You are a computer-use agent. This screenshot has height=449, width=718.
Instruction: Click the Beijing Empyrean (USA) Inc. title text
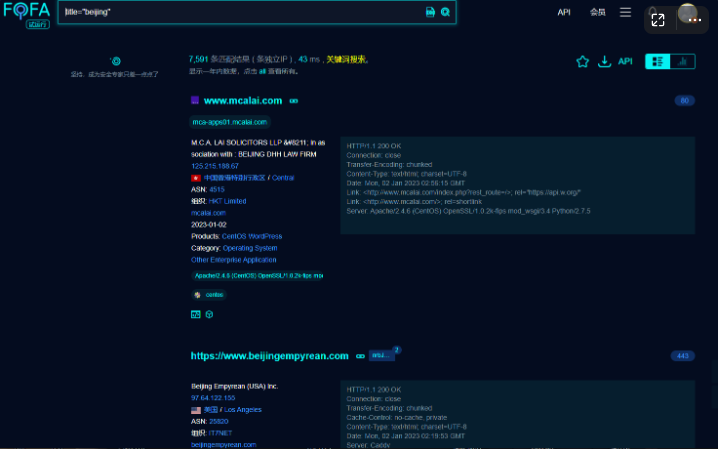click(234, 386)
